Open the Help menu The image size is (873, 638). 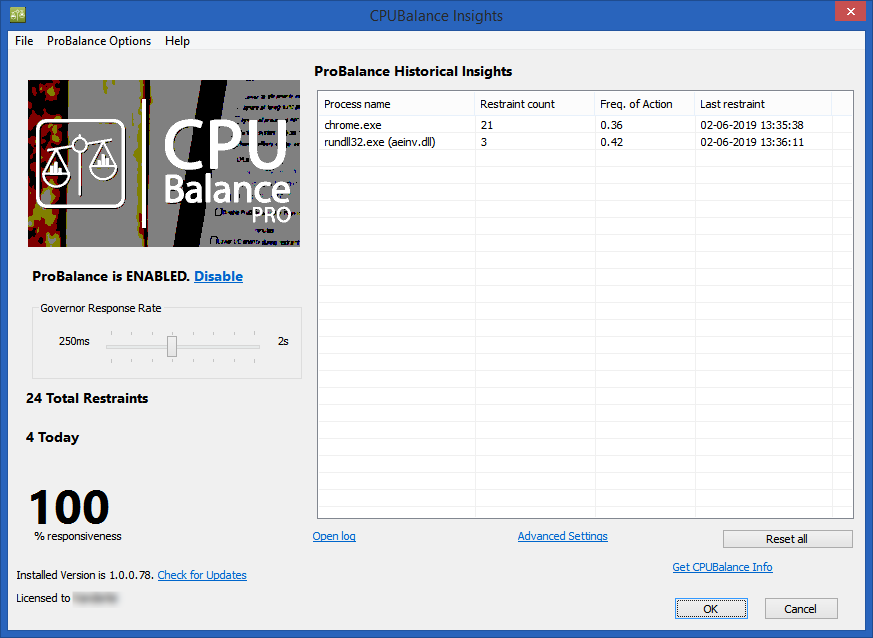177,41
